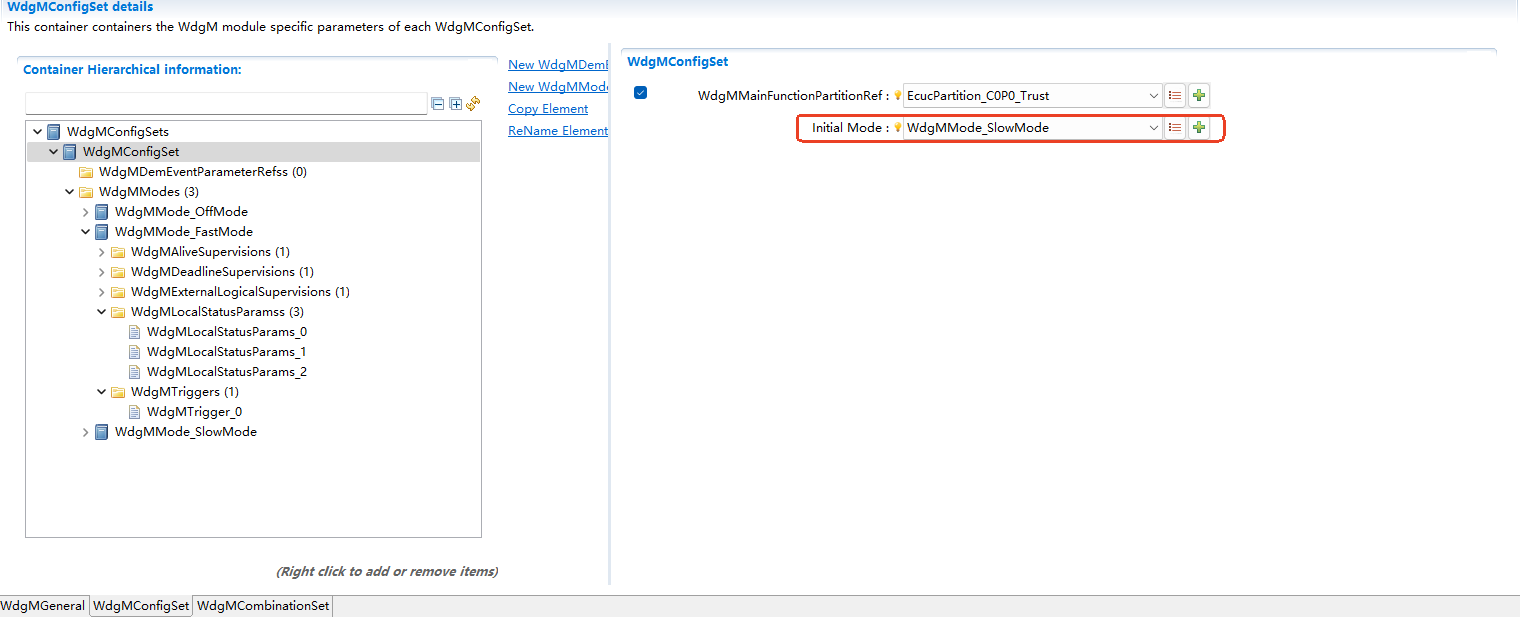Click the Copy Element link
This screenshot has height=617, width=1520.
548,109
